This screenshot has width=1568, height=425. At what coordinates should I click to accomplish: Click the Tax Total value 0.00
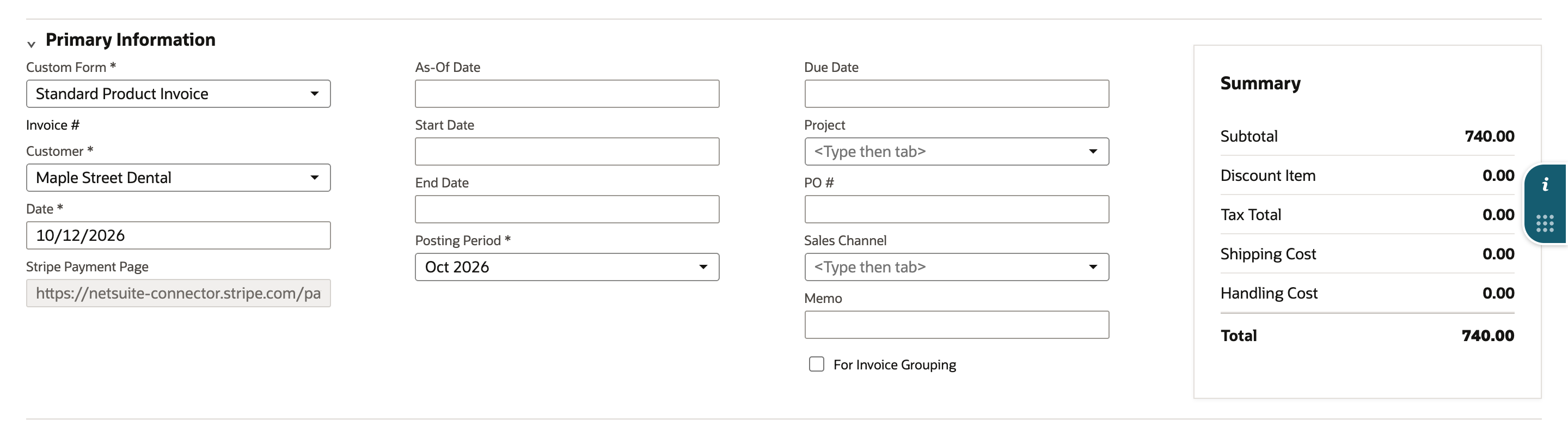(1498, 215)
